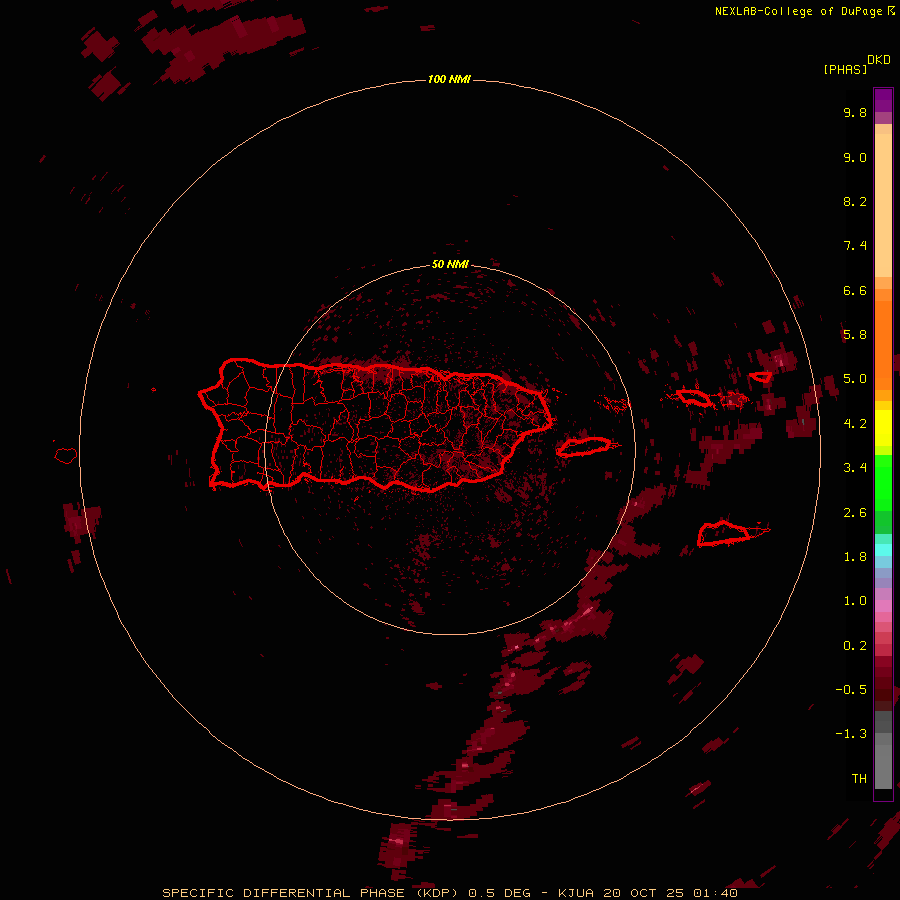Click the 1.8 value on the color scale
The height and width of the screenshot is (900, 900).
855,557
